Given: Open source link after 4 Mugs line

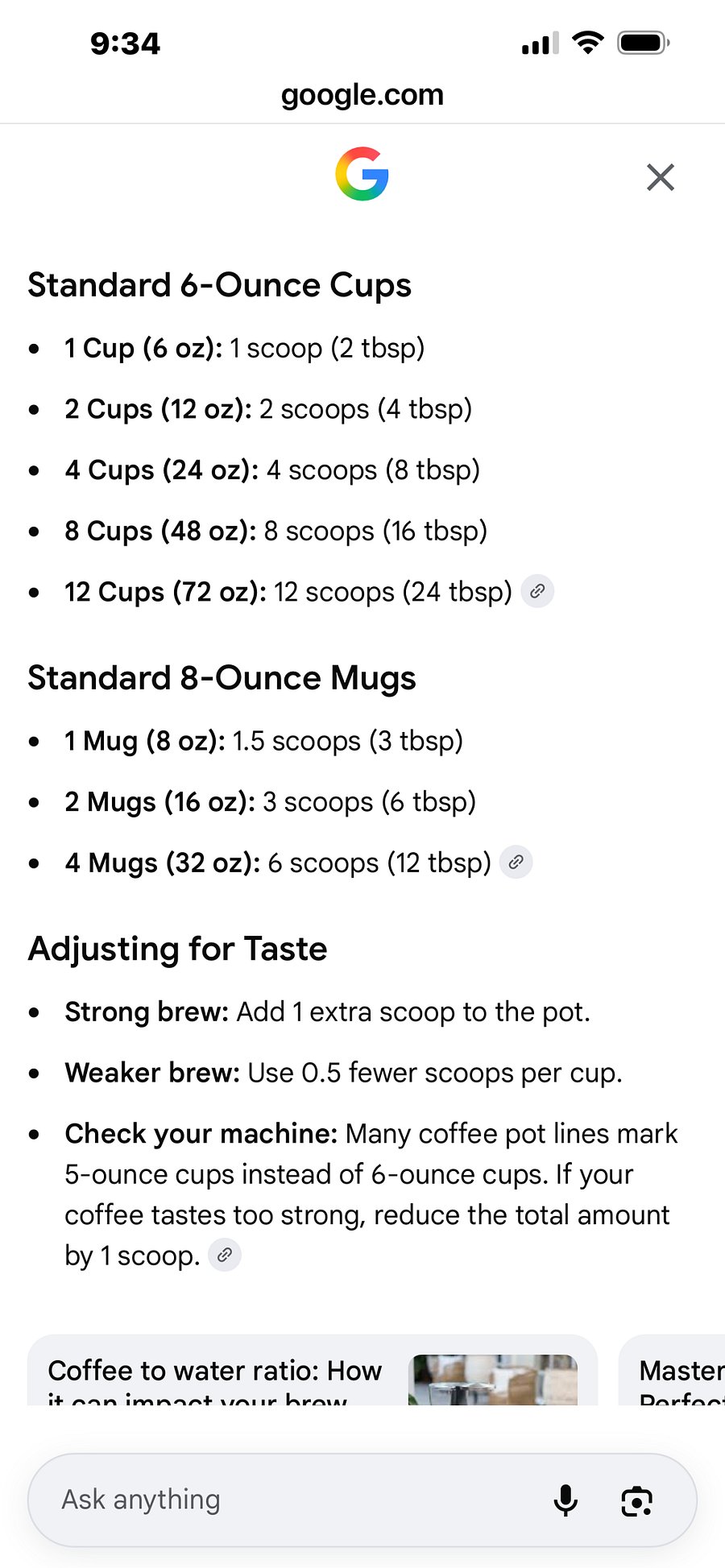Looking at the screenshot, I should pos(516,862).
